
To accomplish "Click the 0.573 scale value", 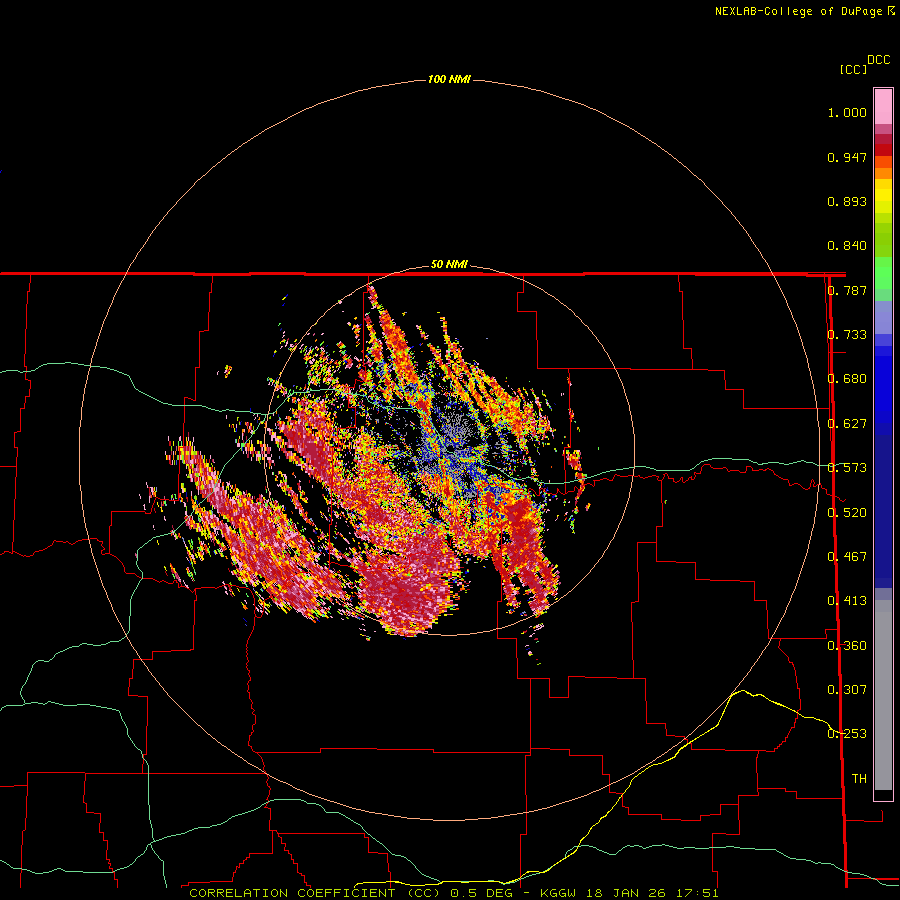I will click(847, 468).
